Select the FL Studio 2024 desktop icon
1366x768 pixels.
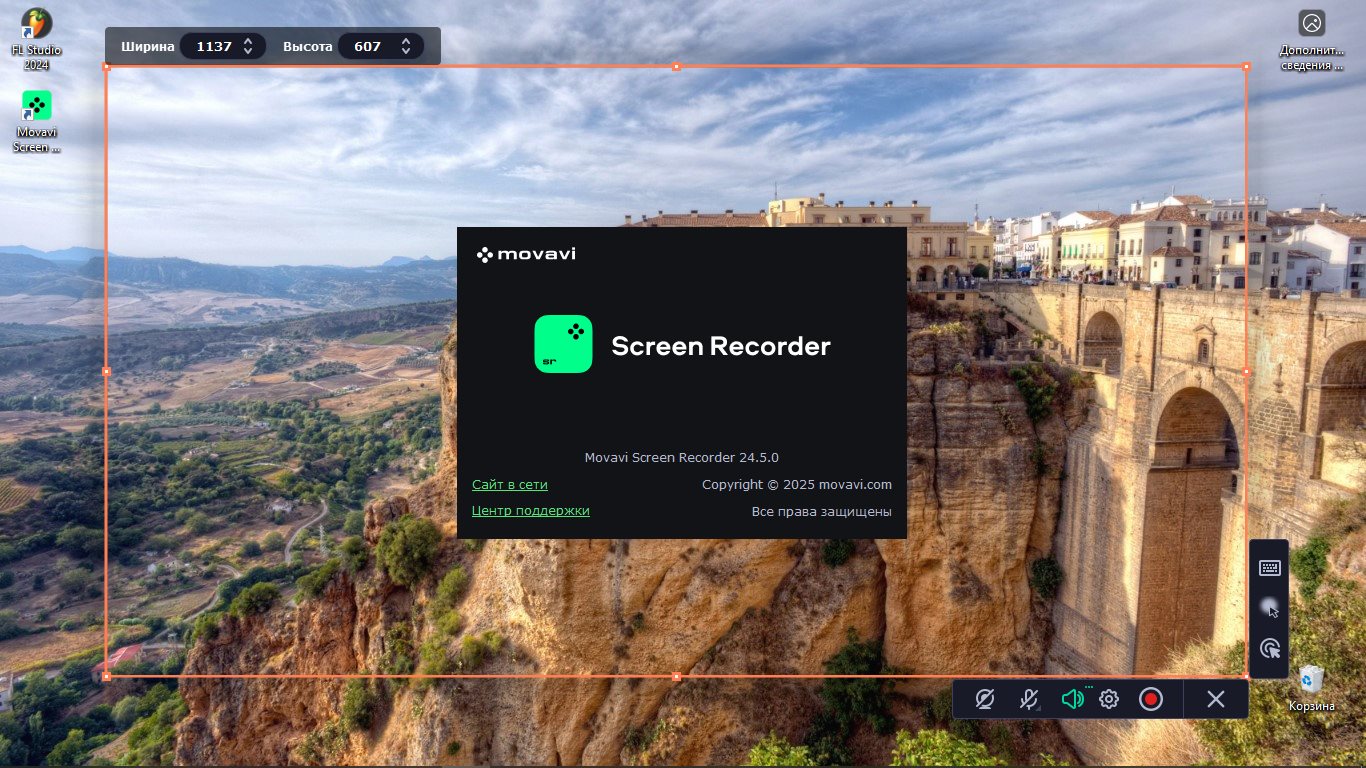[36, 37]
